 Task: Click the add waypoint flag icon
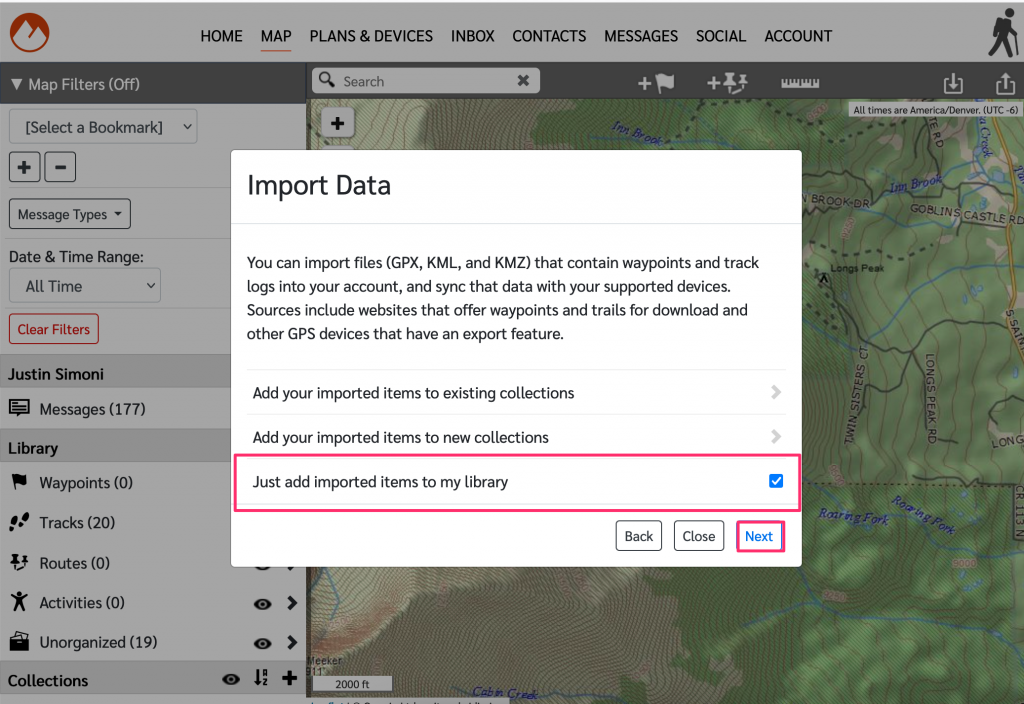coord(656,83)
